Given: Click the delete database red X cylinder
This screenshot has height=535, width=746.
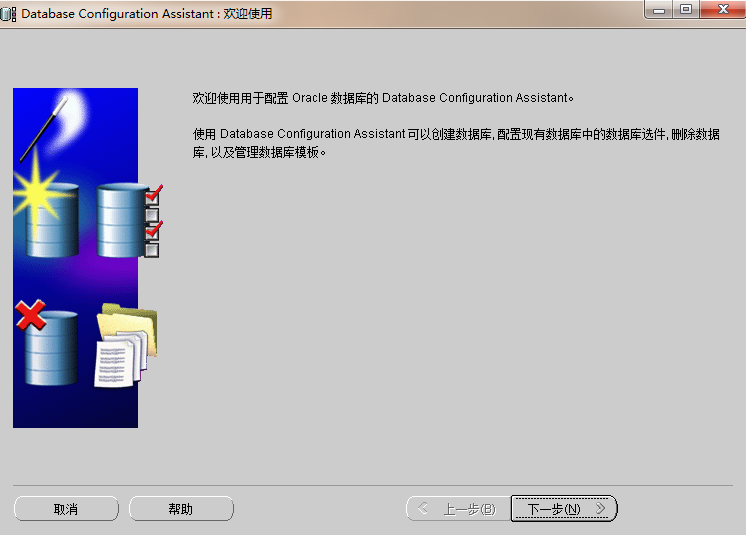Looking at the screenshot, I should tap(47, 342).
